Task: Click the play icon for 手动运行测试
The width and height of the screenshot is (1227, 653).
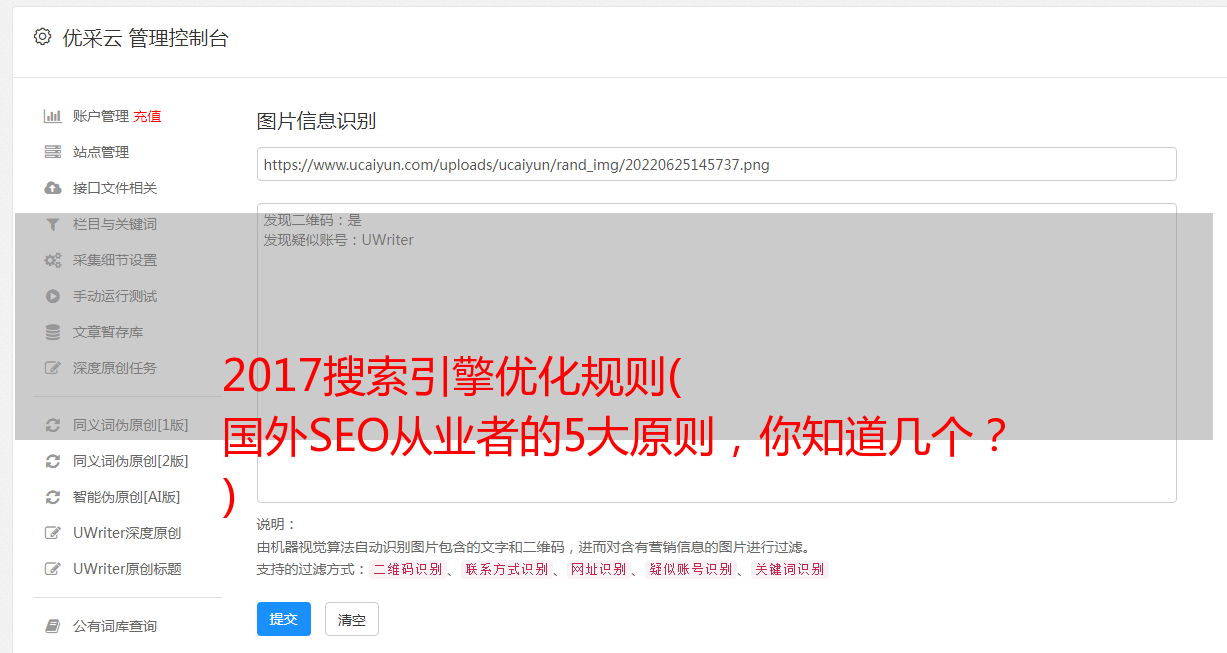Action: click(53, 296)
